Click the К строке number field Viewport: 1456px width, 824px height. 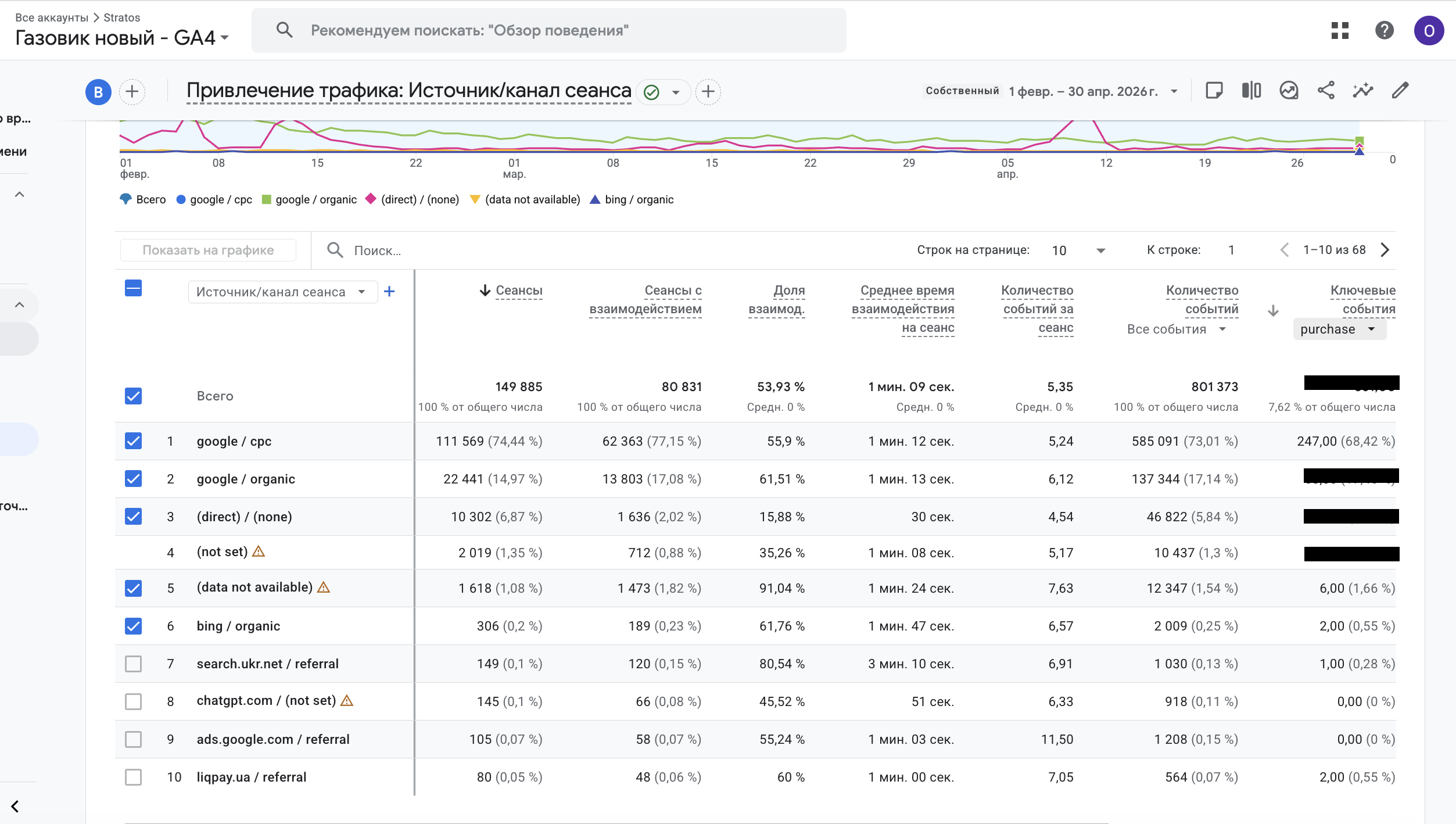click(1231, 250)
